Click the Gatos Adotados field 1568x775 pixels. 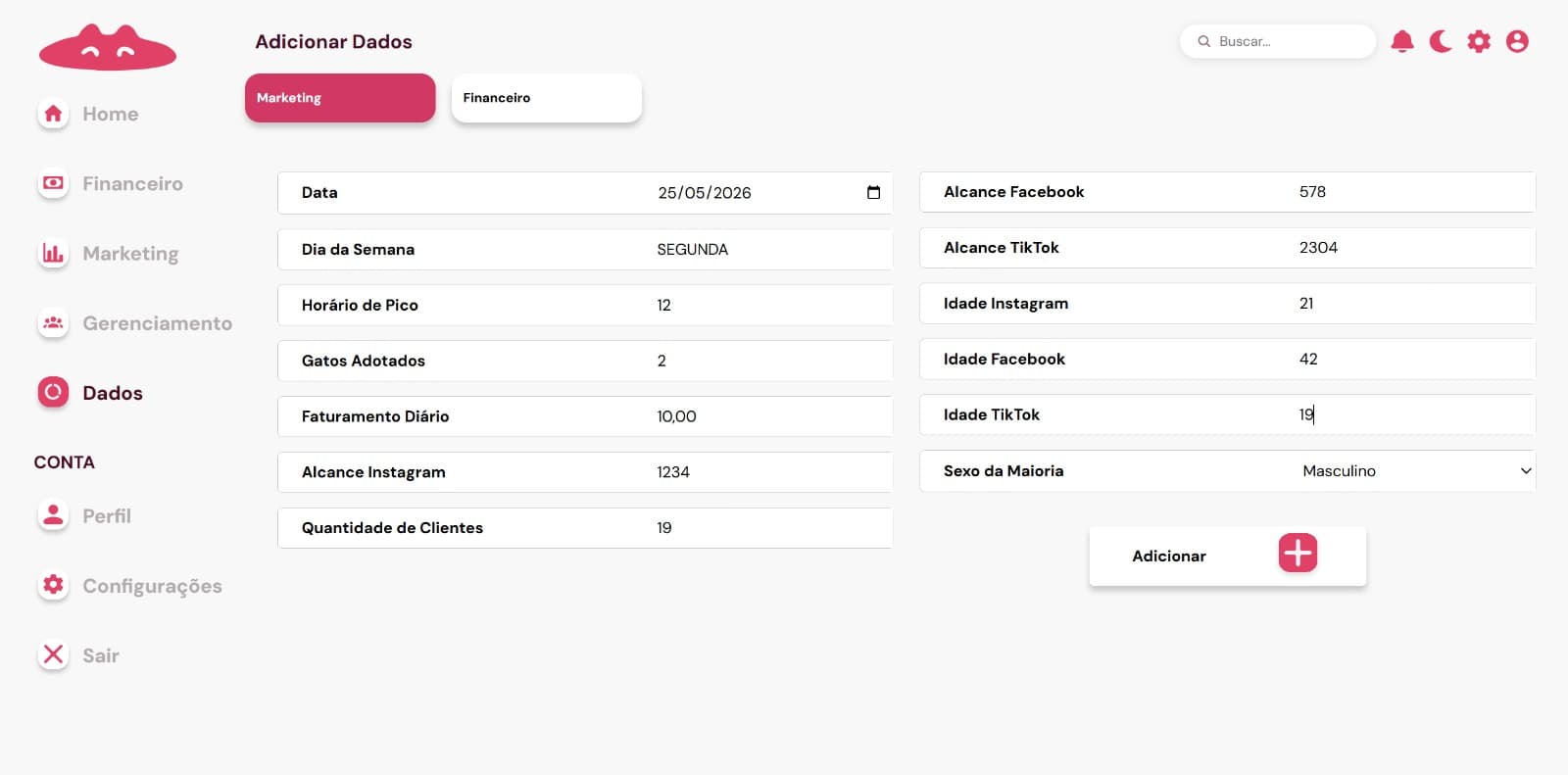click(585, 361)
